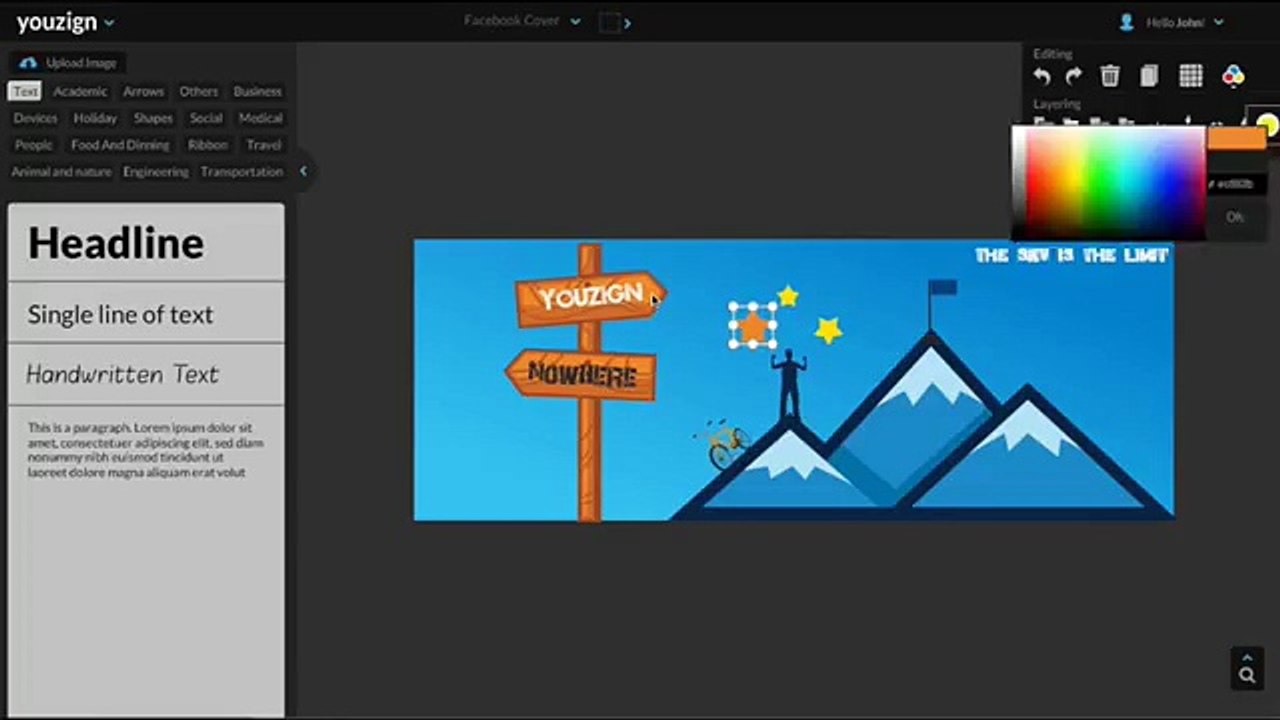The image size is (1280, 720).
Task: Switch to the Shapes category
Action: (153, 118)
